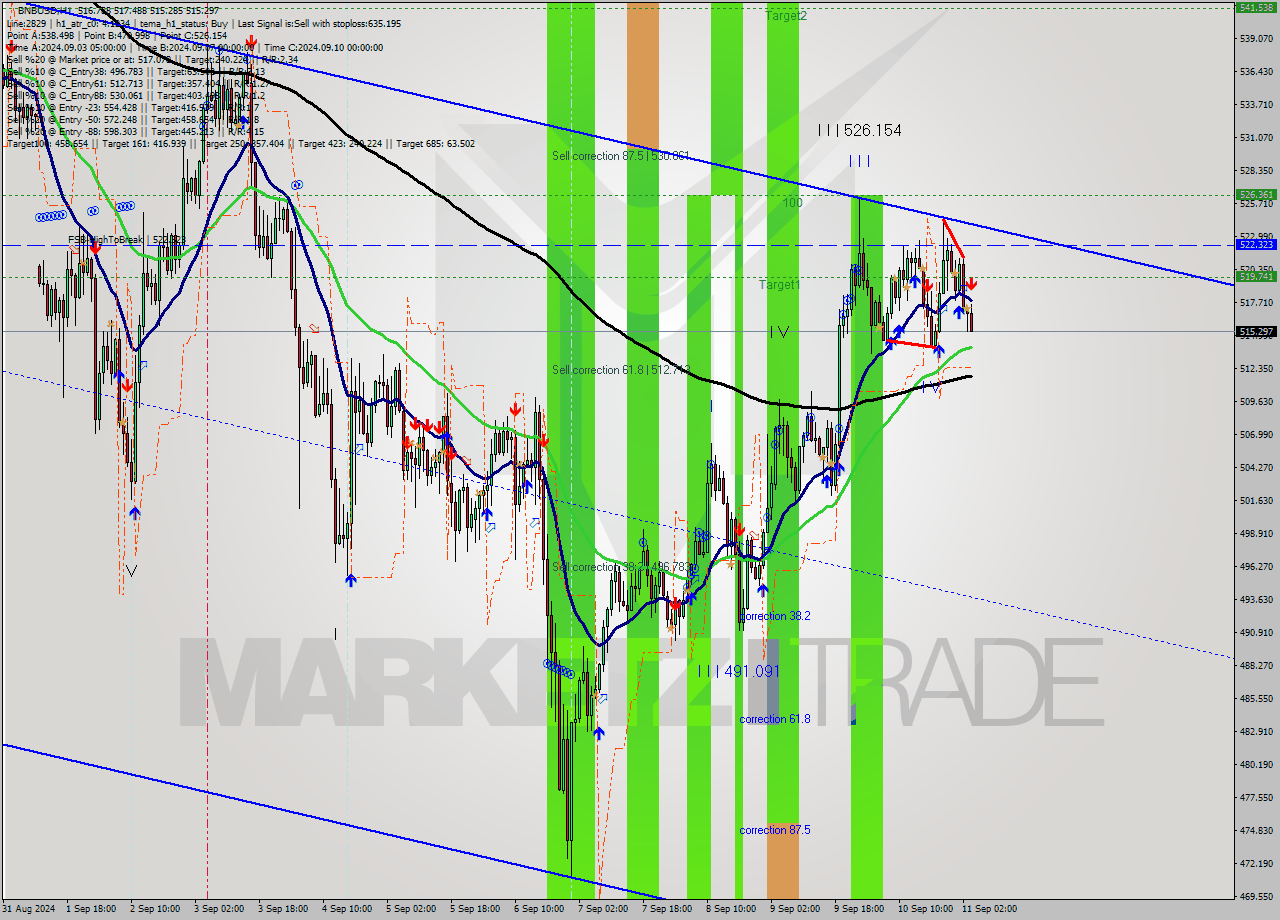Select 'Sell correction 61.8 | 512.713' label

(621, 370)
